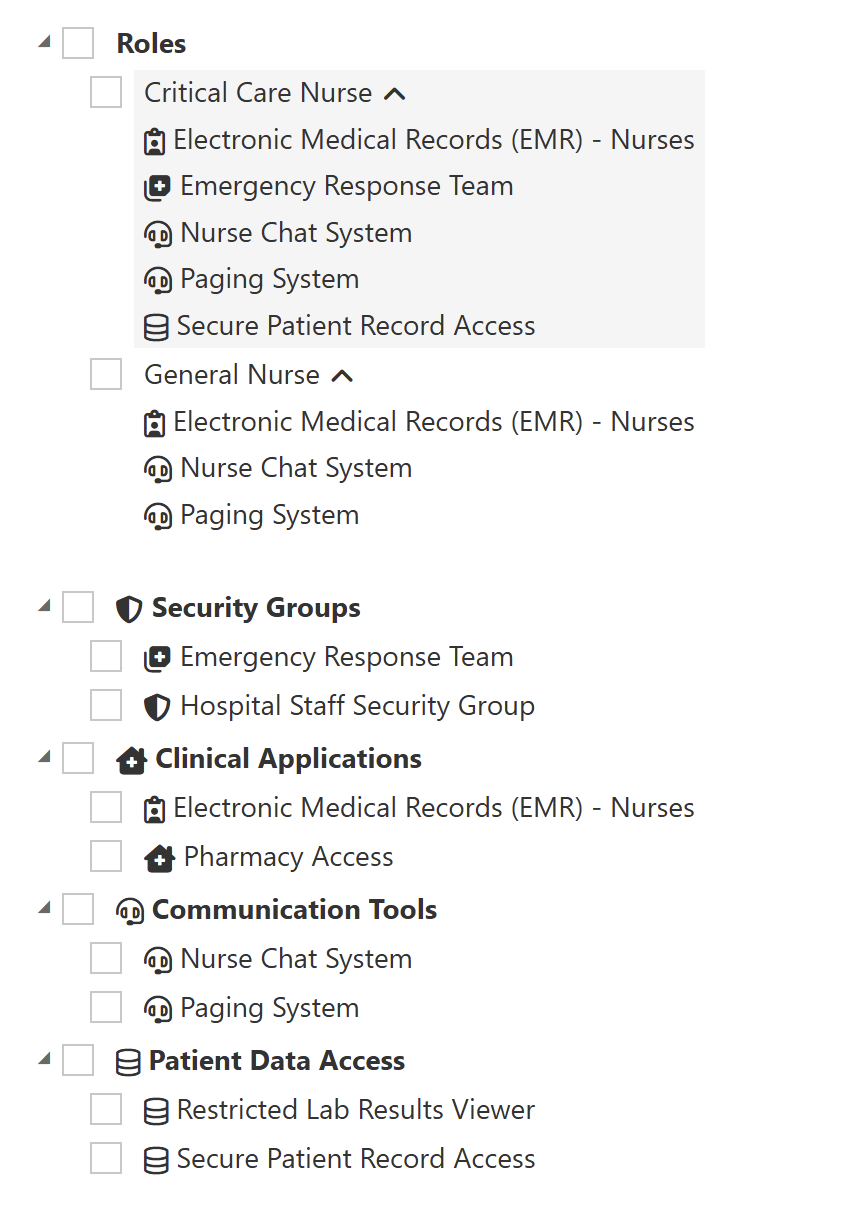Screen dimensions: 860x1220
Task: Check the Critical Care Nurse role checkbox
Action: click(x=106, y=93)
